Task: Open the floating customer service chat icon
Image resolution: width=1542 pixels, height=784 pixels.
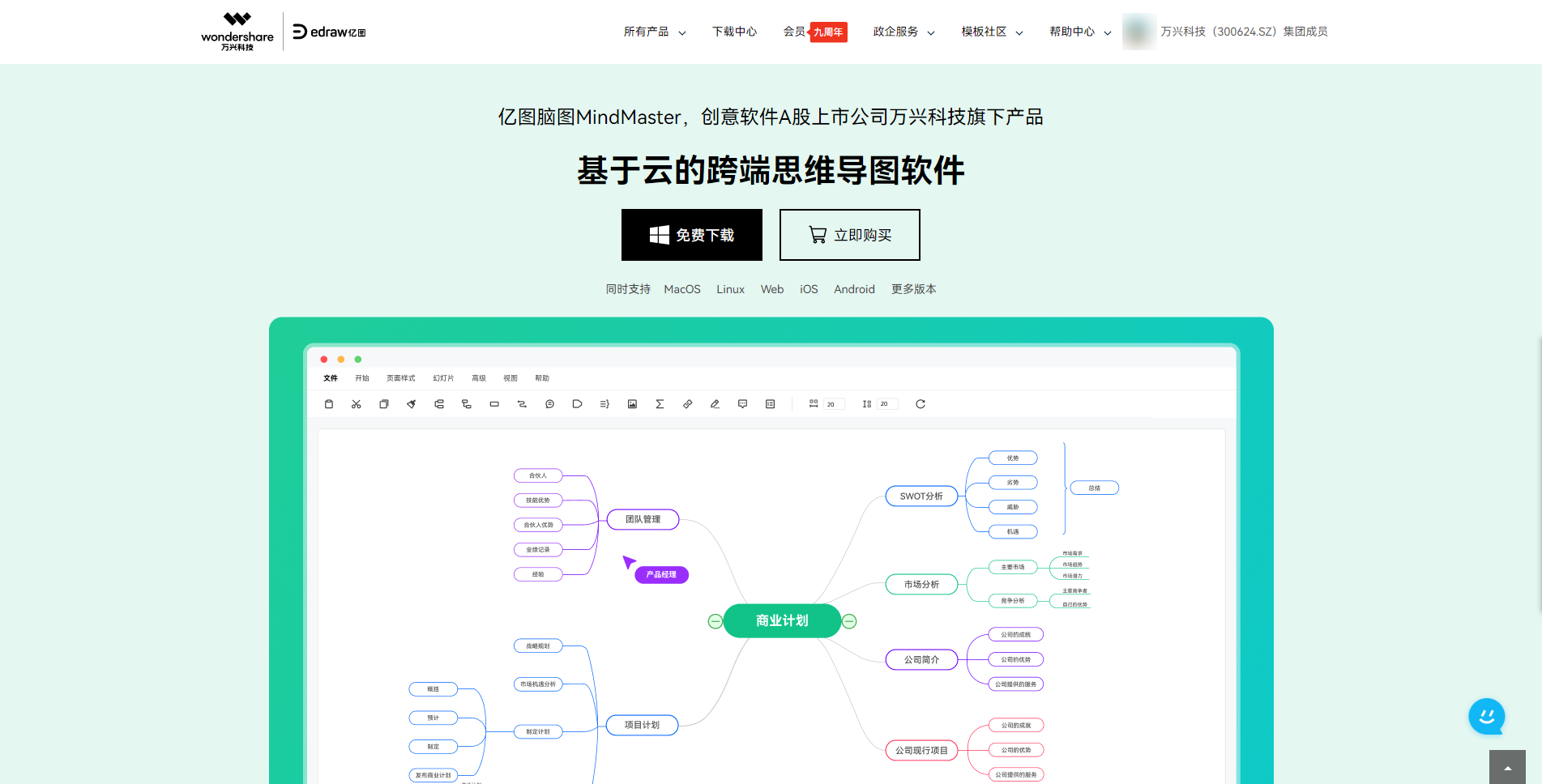Action: click(1486, 717)
